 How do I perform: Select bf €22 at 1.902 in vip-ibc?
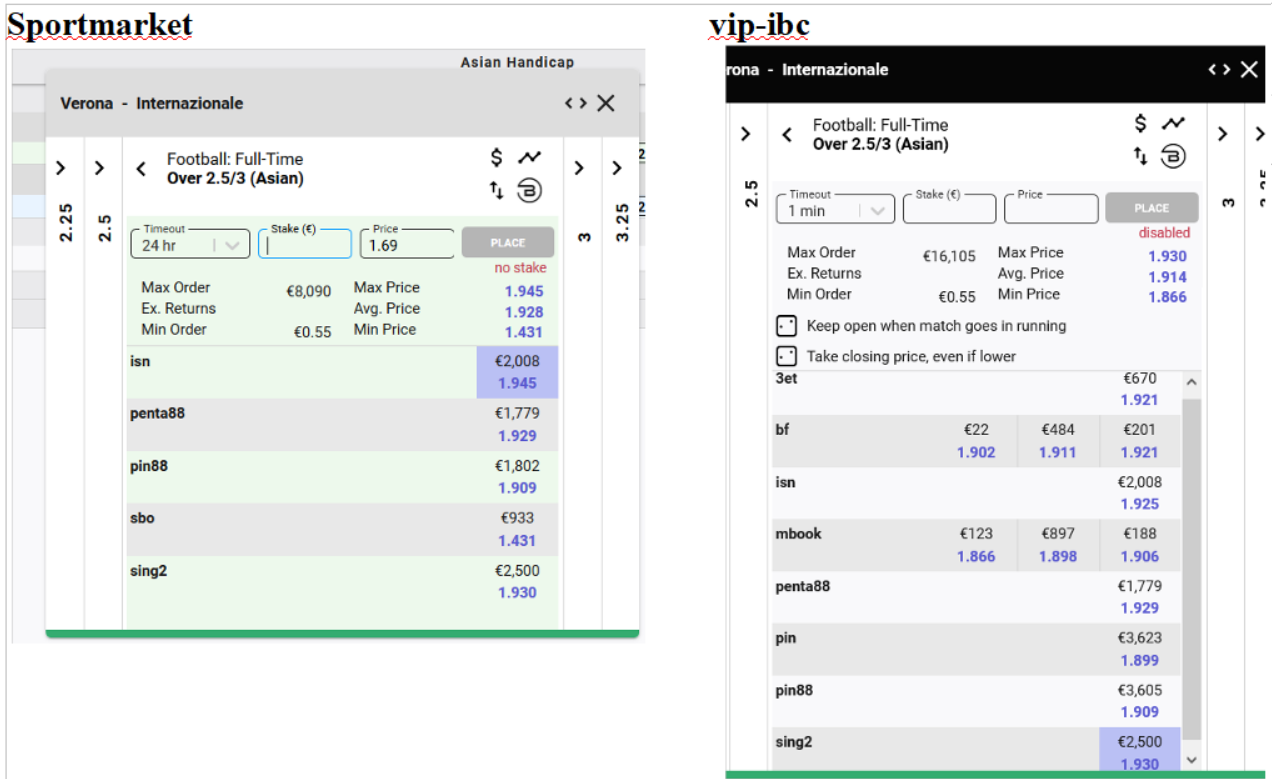pyautogui.click(x=976, y=441)
